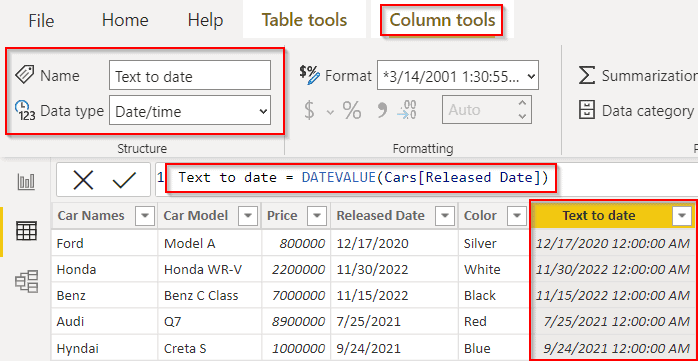Open Color column filter dropdown
The width and height of the screenshot is (698, 361).
[x=517, y=216]
